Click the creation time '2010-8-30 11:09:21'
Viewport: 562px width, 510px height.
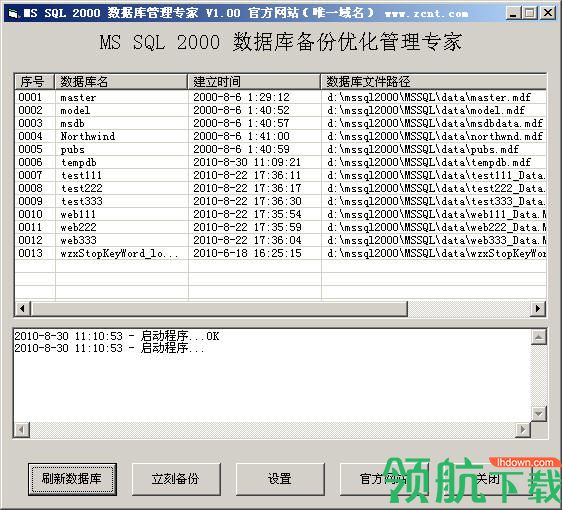click(x=247, y=162)
